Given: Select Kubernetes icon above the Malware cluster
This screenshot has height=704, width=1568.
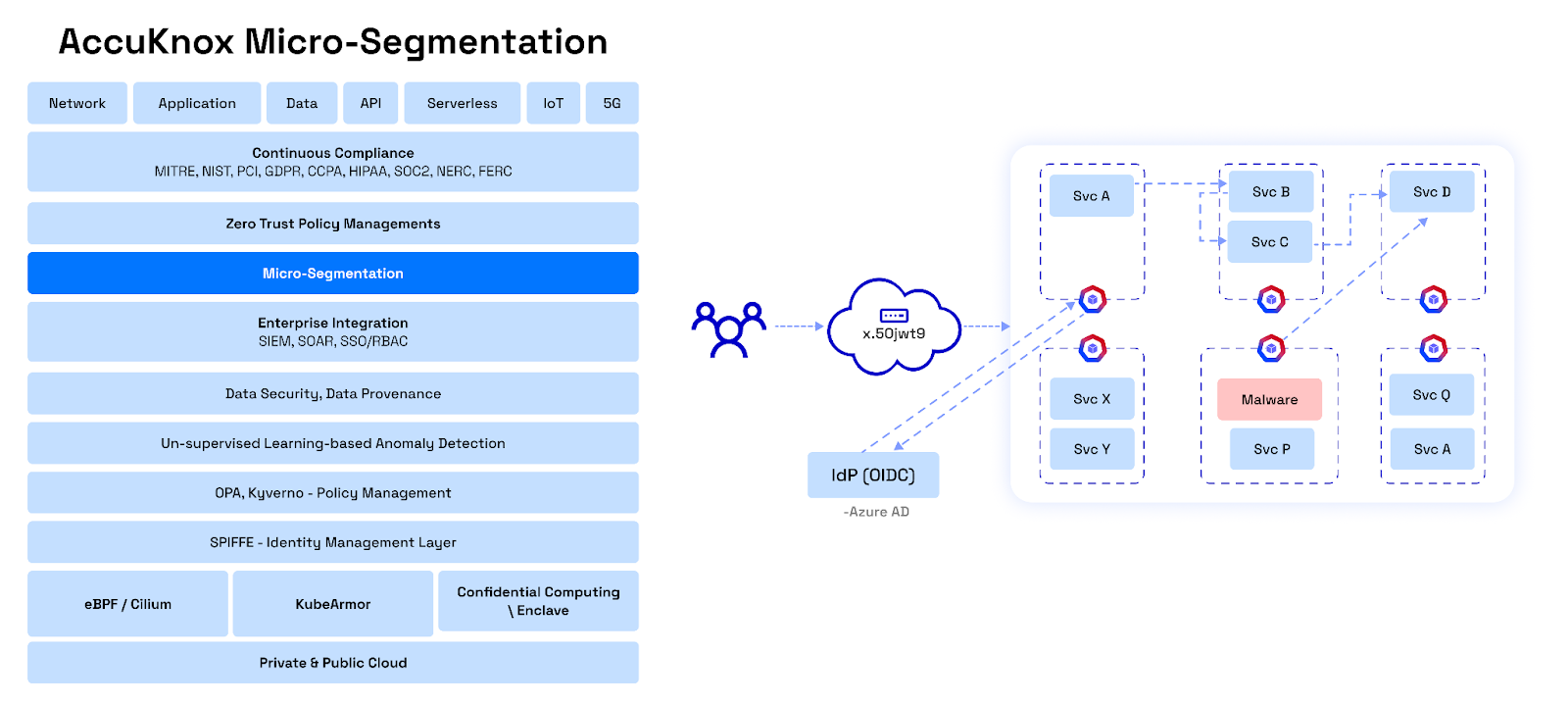Looking at the screenshot, I should click(x=1271, y=347).
